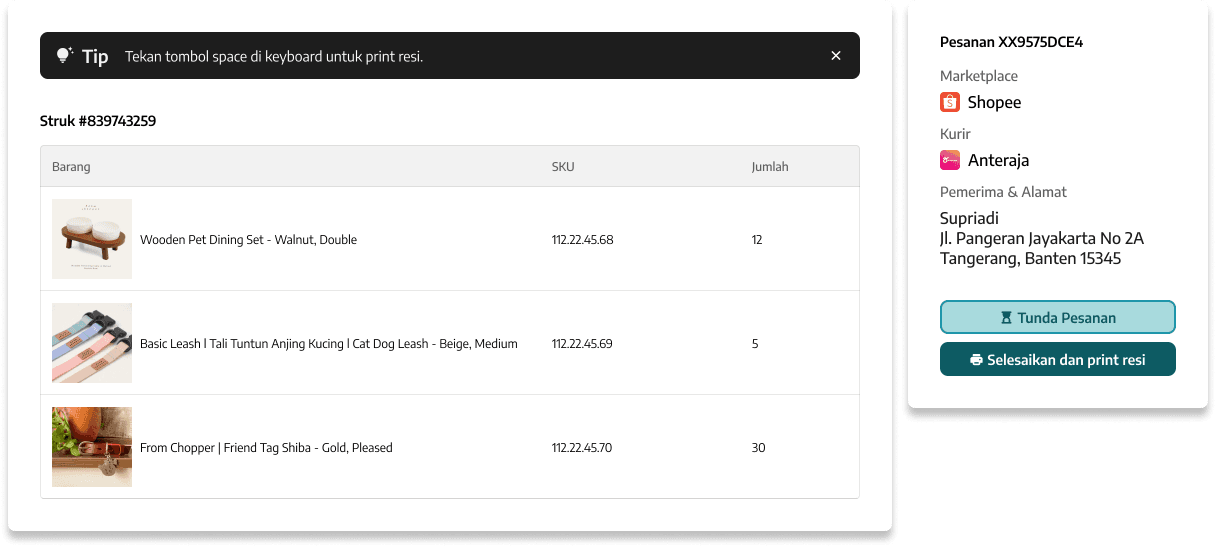Image resolution: width=1216 pixels, height=547 pixels.
Task: Open the Basic Leash product thumbnail
Action: tap(92, 343)
